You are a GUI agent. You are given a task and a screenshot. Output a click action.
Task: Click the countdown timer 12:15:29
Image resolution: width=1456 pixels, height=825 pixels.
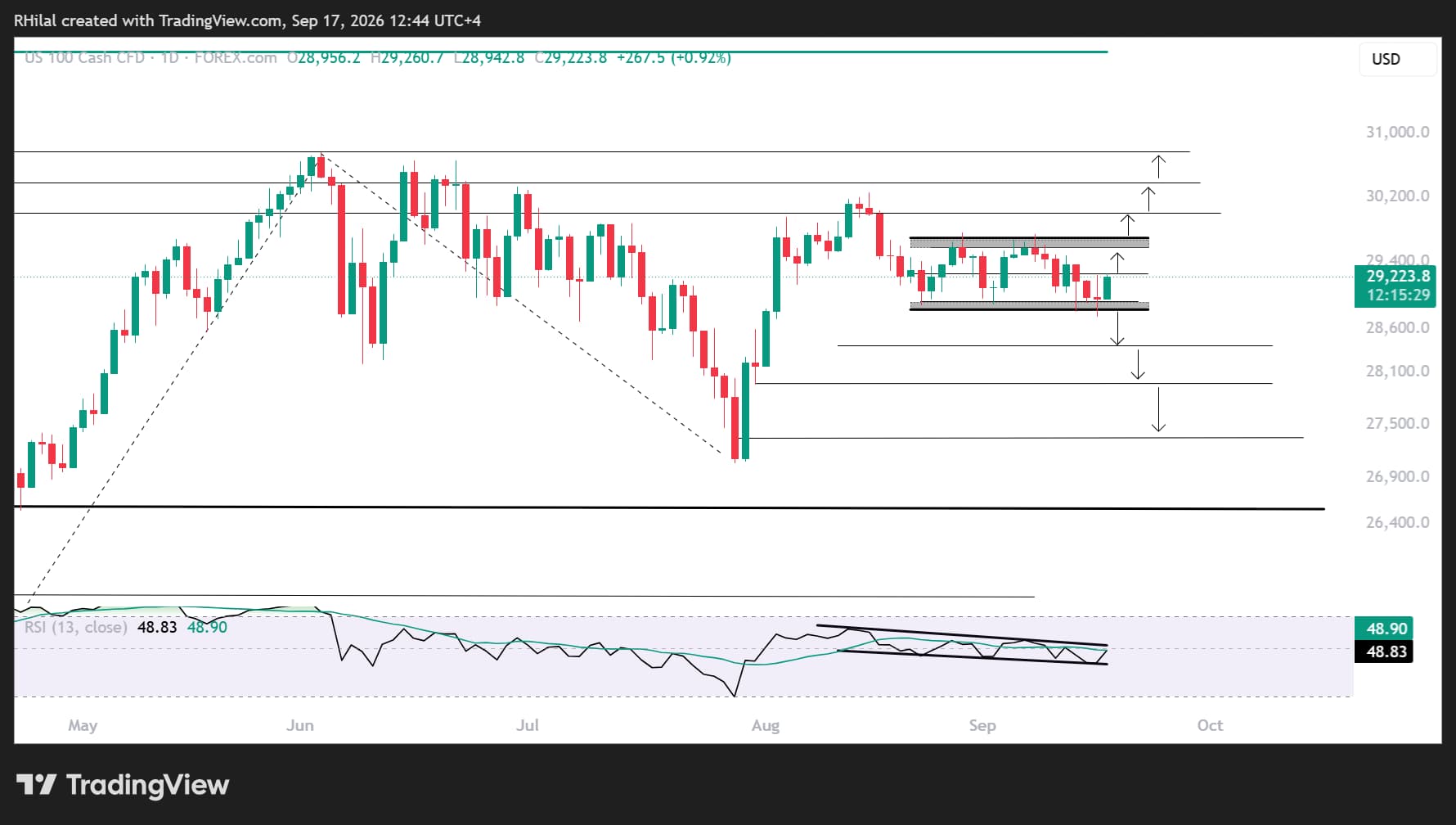pyautogui.click(x=1398, y=295)
